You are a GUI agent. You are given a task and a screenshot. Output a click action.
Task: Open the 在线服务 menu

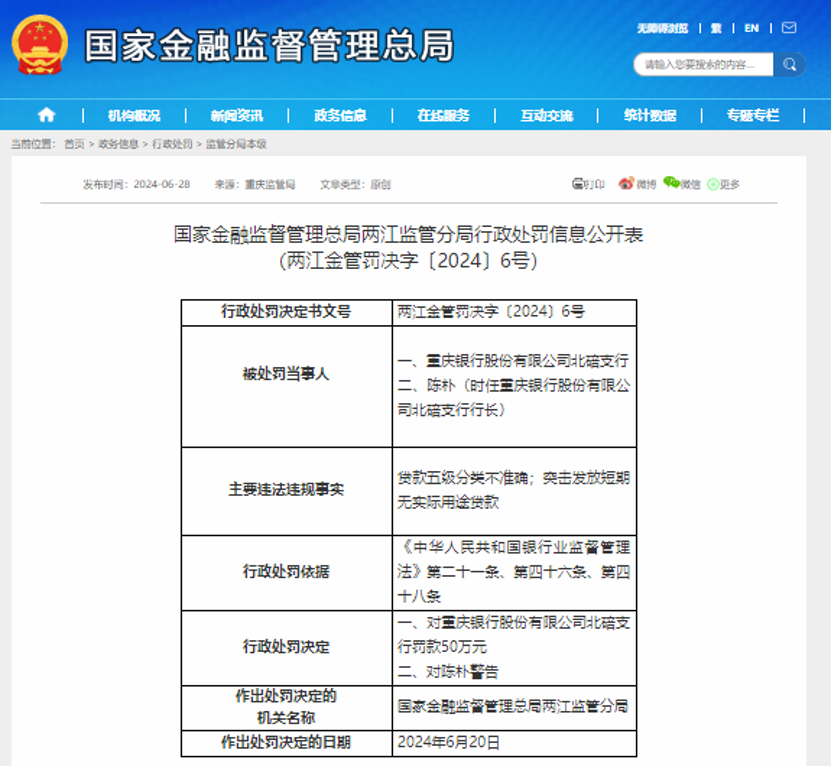pyautogui.click(x=443, y=116)
